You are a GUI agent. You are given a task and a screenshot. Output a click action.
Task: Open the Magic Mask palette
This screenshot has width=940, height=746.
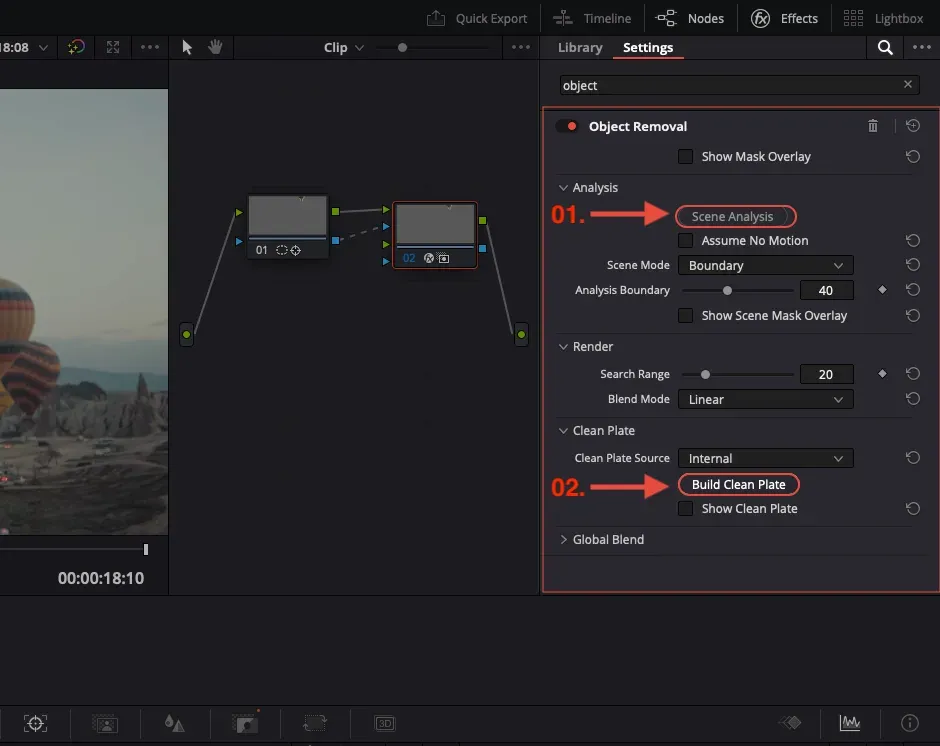(106, 723)
